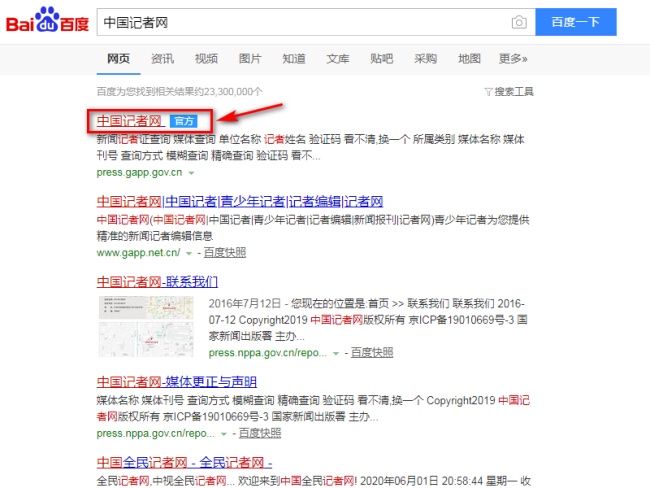Open 搜索工具 filter options
The width and height of the screenshot is (650, 488).
pyautogui.click(x=509, y=92)
